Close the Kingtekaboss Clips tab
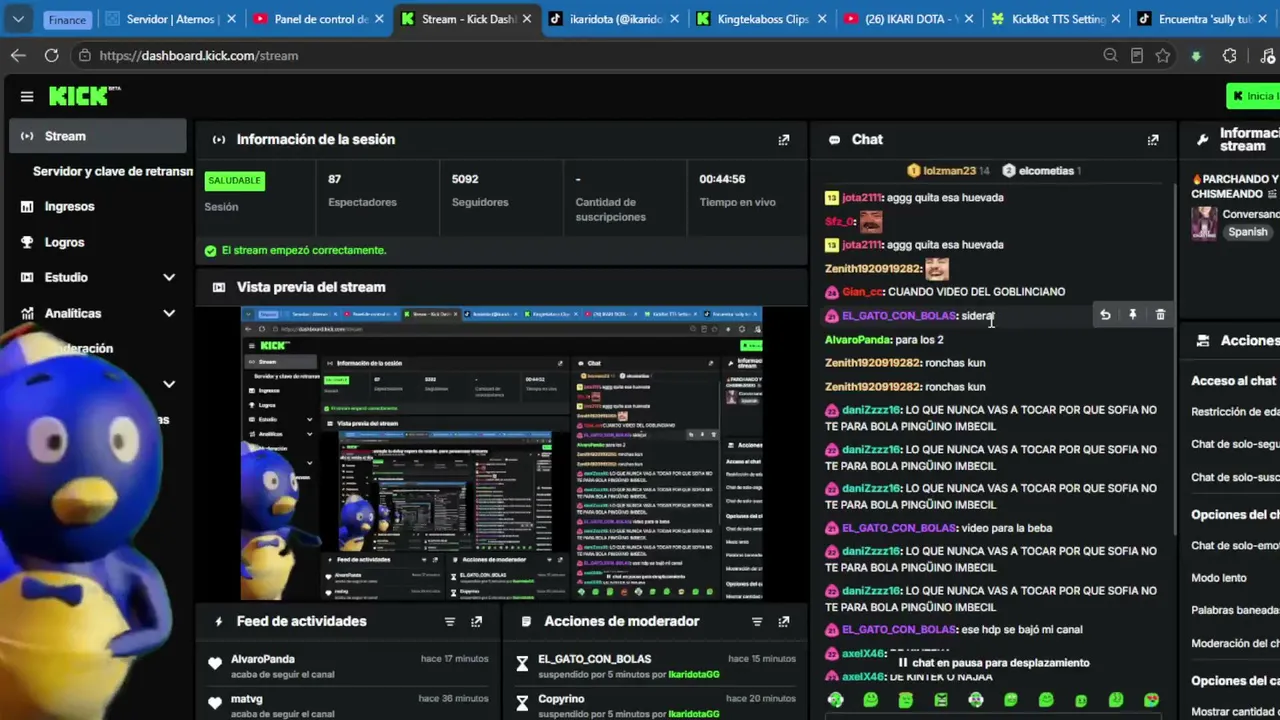 coord(823,19)
